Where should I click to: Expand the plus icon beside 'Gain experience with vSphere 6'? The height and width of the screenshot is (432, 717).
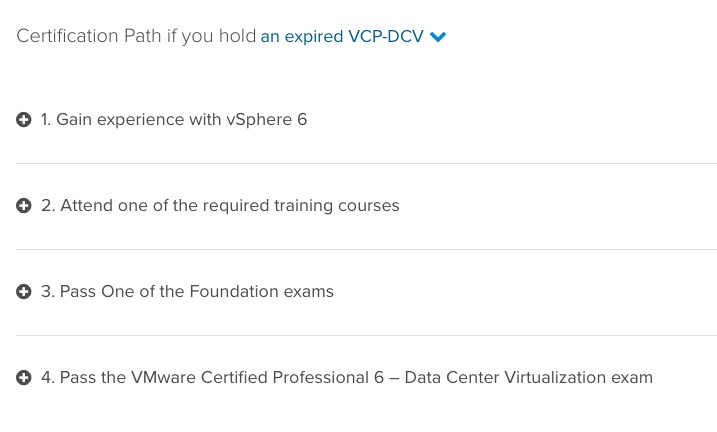pyautogui.click(x=24, y=120)
